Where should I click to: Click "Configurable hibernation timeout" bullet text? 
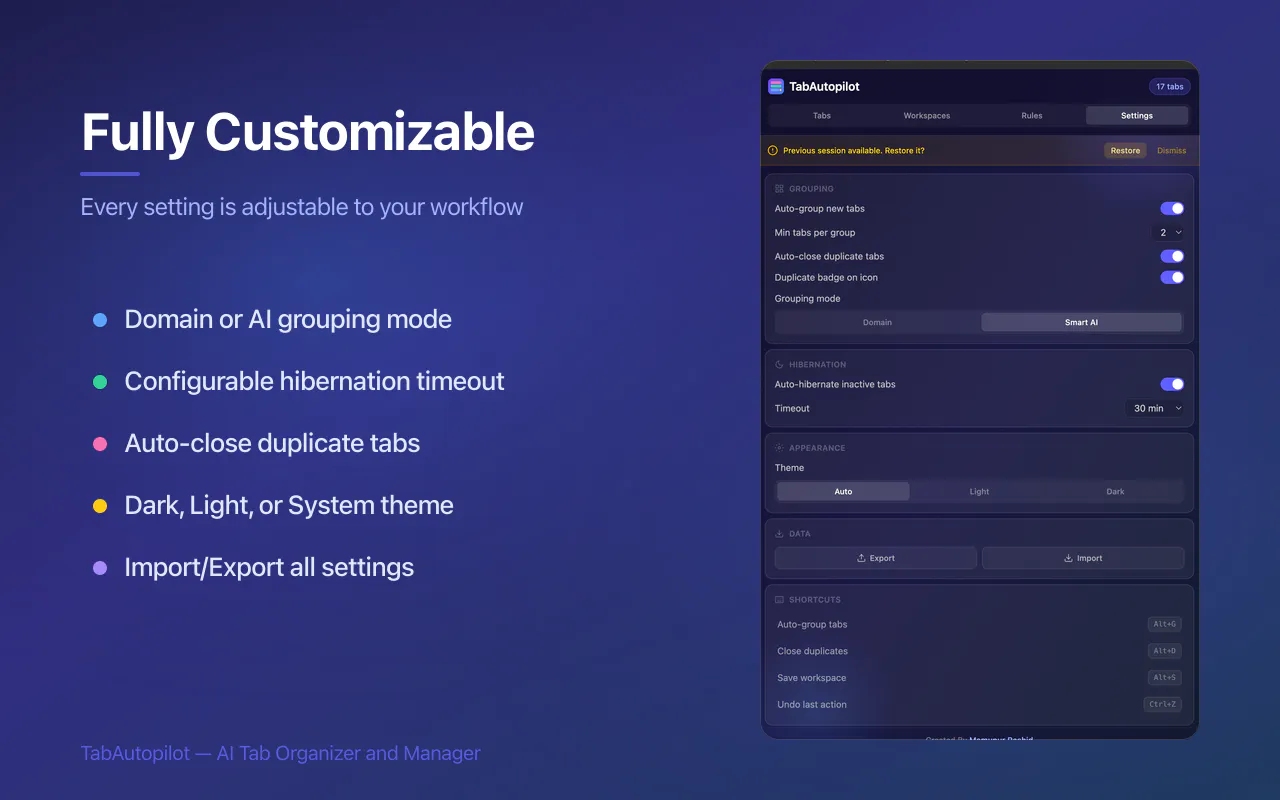point(314,381)
